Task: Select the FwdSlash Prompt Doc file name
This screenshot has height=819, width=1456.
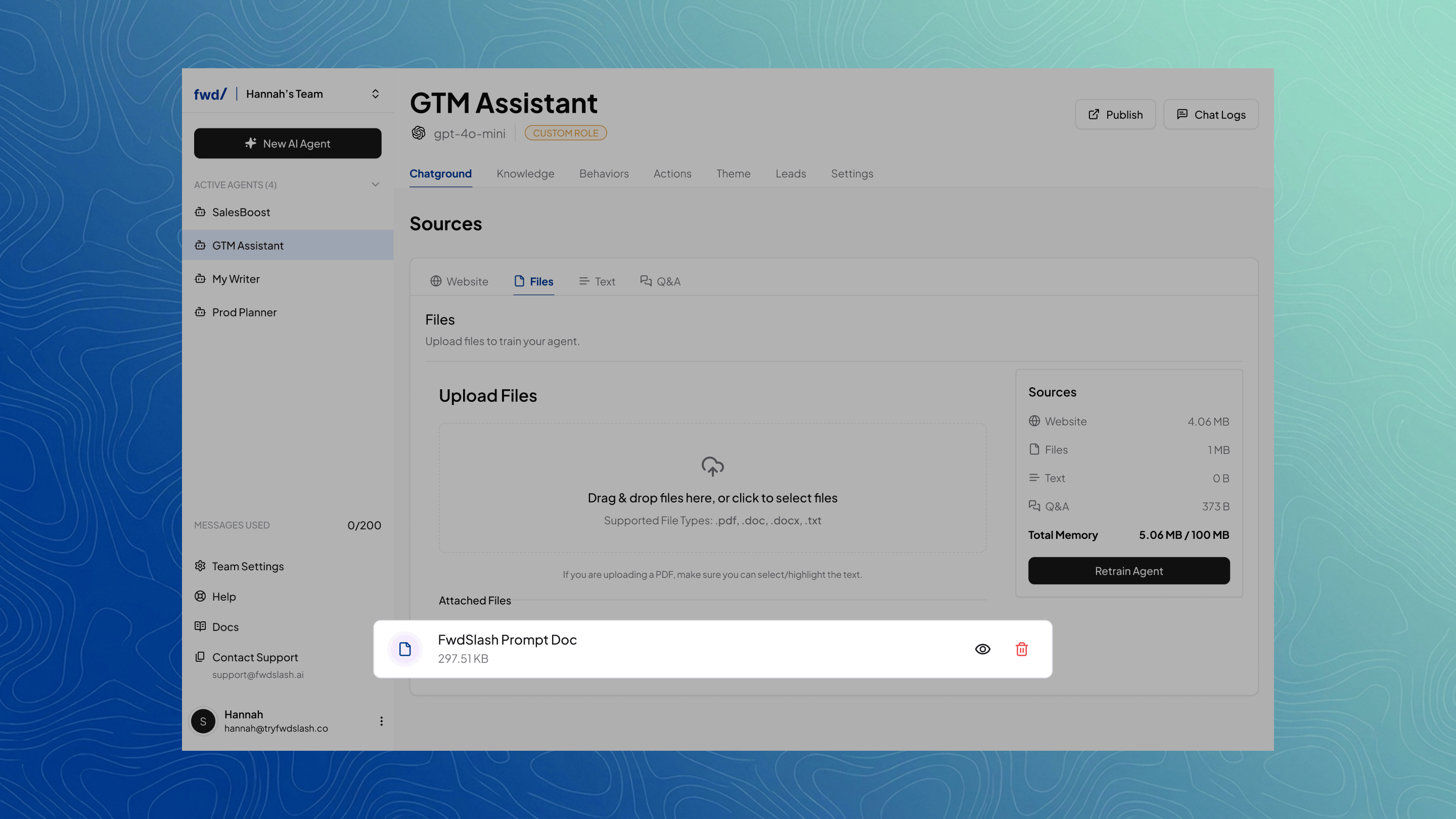Action: pyautogui.click(x=507, y=639)
